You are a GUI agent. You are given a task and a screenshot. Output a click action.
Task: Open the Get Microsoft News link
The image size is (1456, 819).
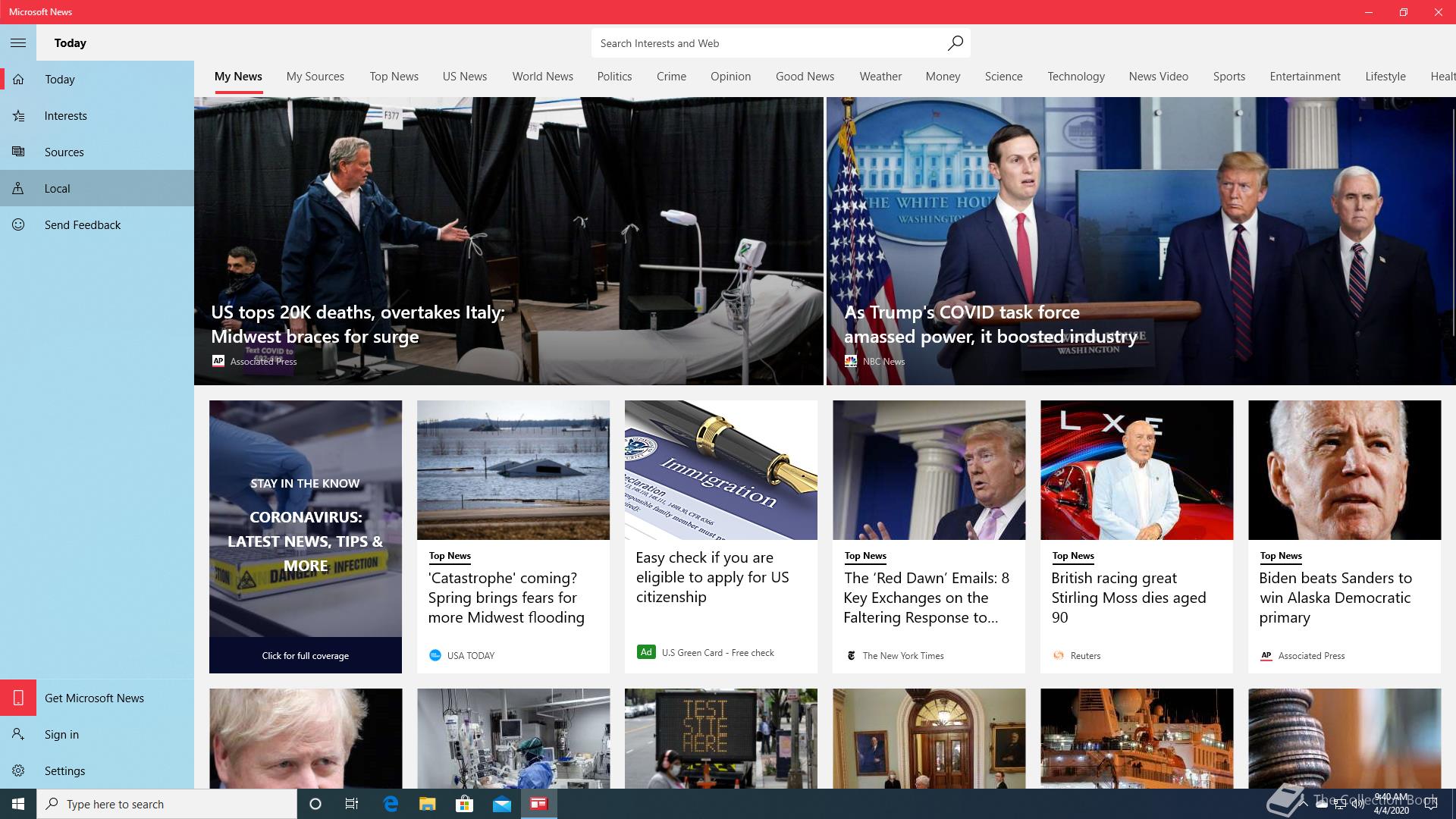(x=94, y=698)
